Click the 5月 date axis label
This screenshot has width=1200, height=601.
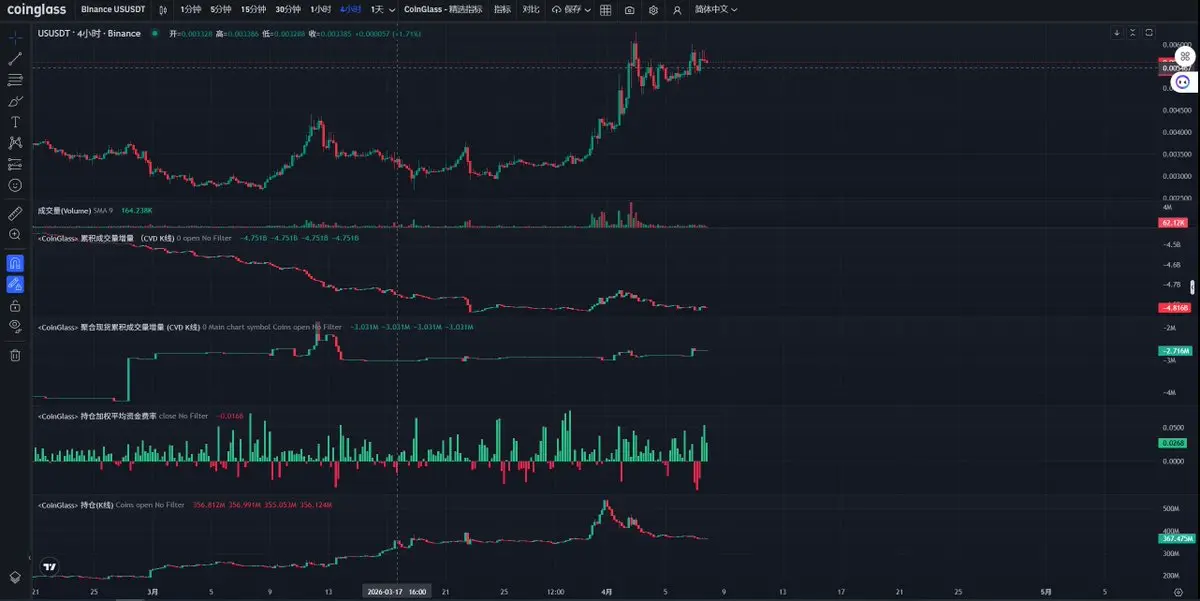tap(1047, 592)
